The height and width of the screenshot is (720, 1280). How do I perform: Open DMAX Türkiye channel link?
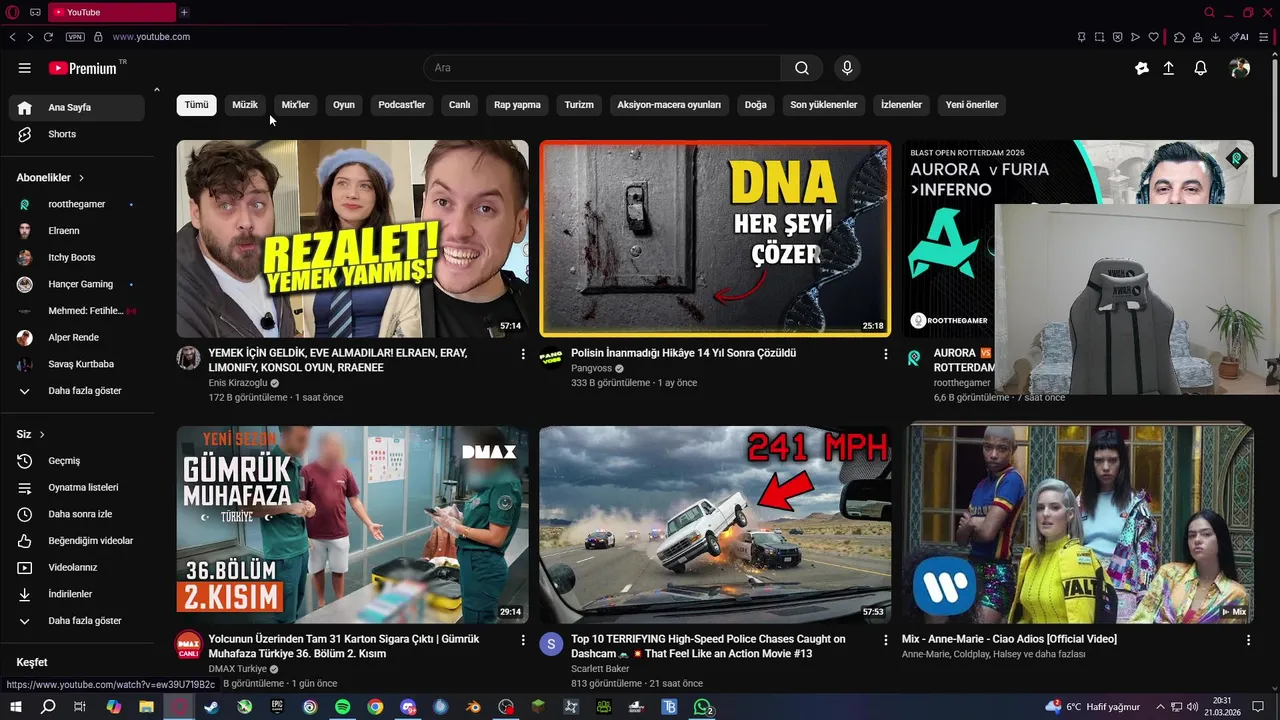tap(238, 669)
